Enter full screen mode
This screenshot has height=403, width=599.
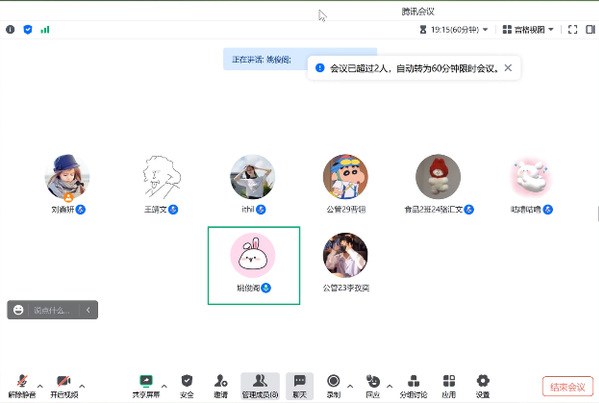click(573, 29)
